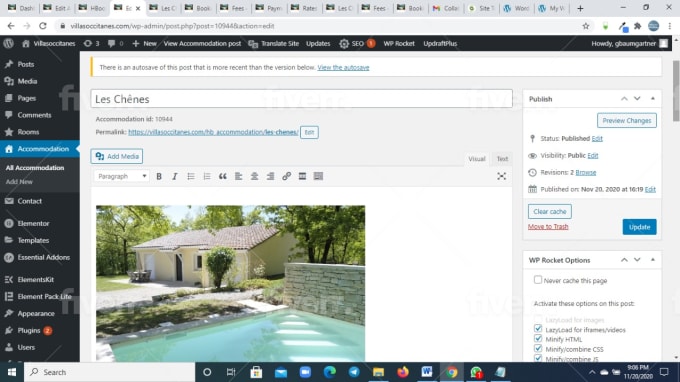Insert a link with the chain icon
This screenshot has height=382, width=680.
click(x=286, y=176)
